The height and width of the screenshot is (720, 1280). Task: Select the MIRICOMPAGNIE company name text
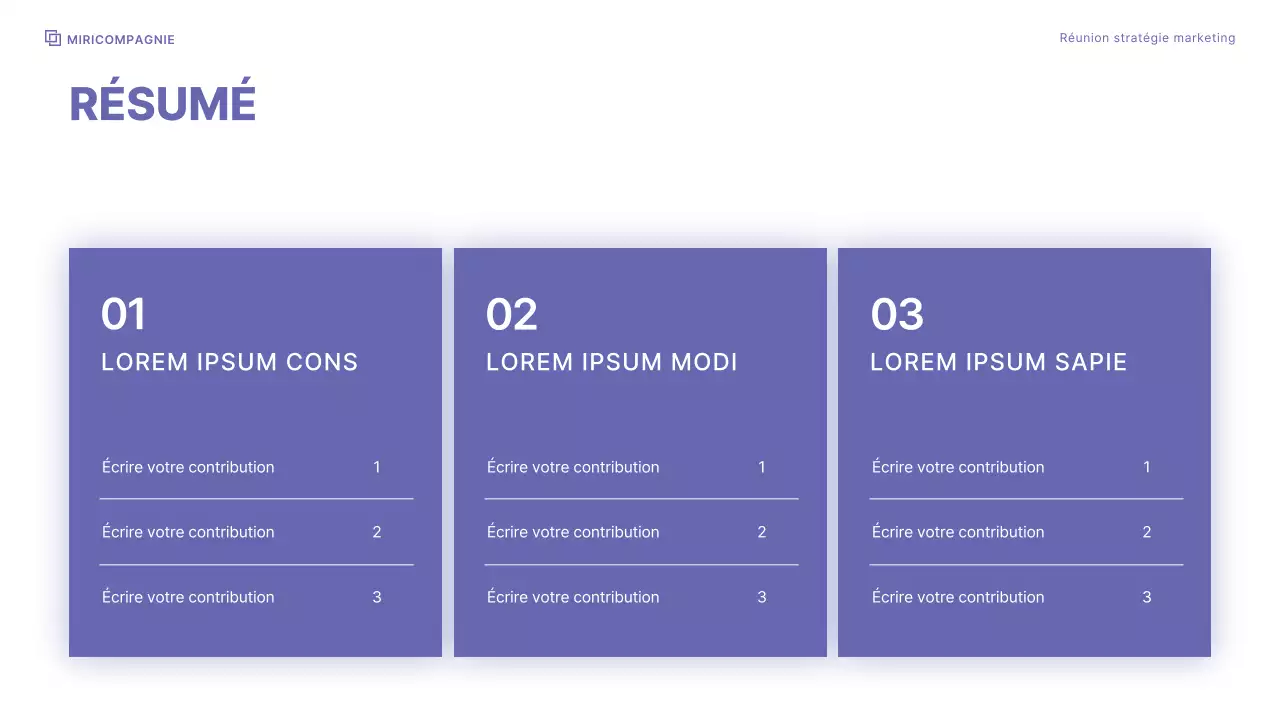(x=121, y=40)
